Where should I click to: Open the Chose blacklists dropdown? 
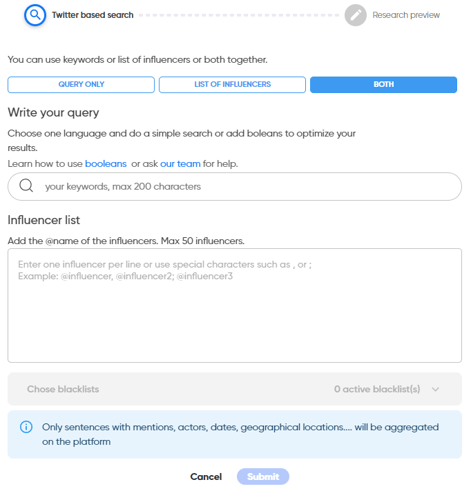[x=235, y=389]
